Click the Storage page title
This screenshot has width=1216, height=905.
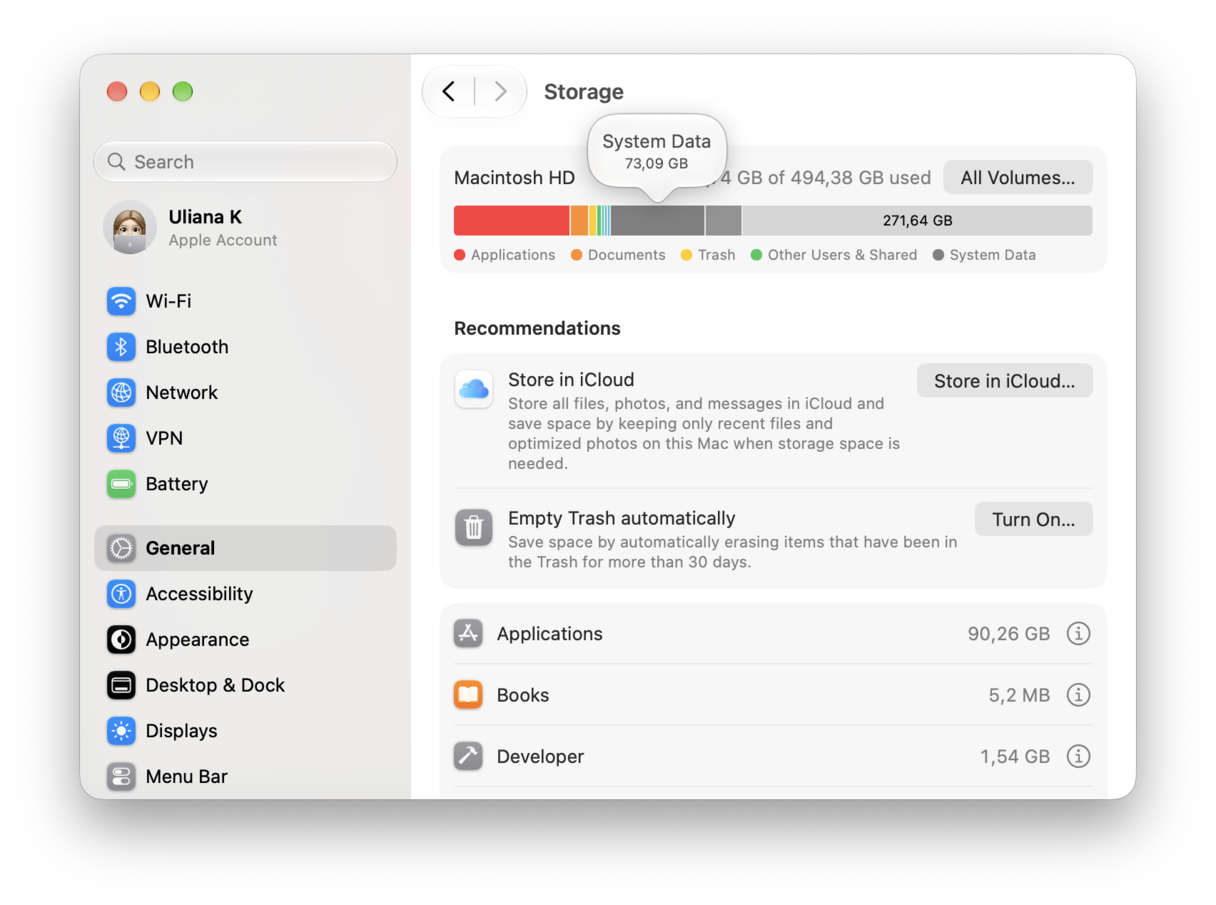(x=584, y=92)
